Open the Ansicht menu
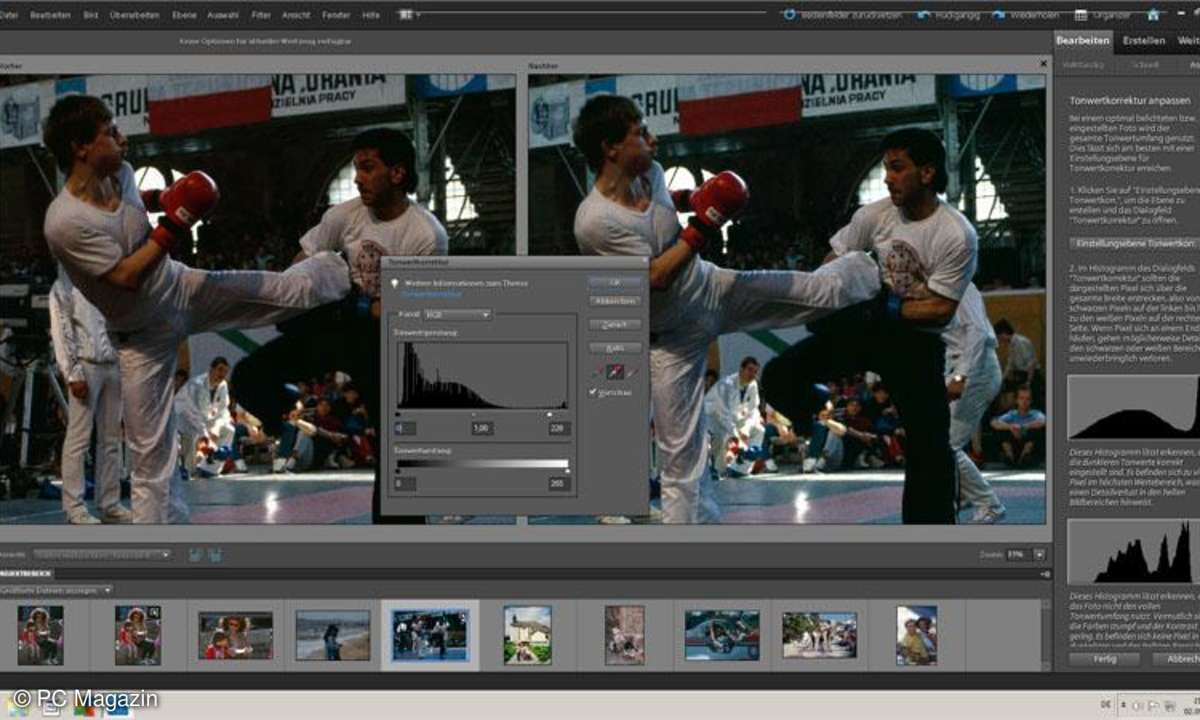Screen dimensions: 1200x720 pyautogui.click(x=297, y=16)
